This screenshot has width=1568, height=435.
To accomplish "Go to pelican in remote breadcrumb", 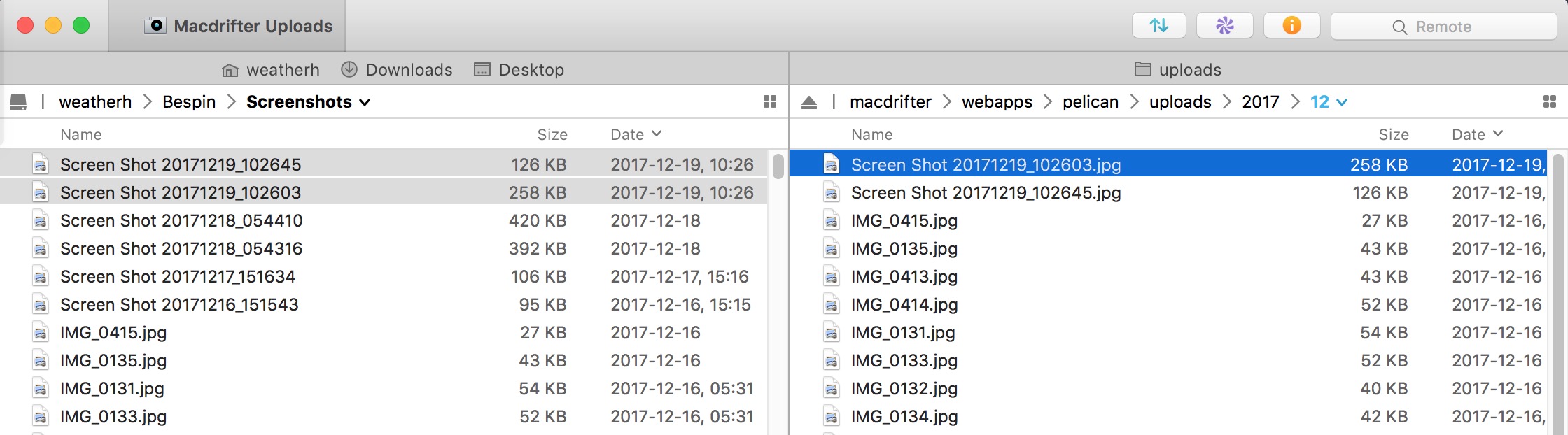I will point(1090,102).
